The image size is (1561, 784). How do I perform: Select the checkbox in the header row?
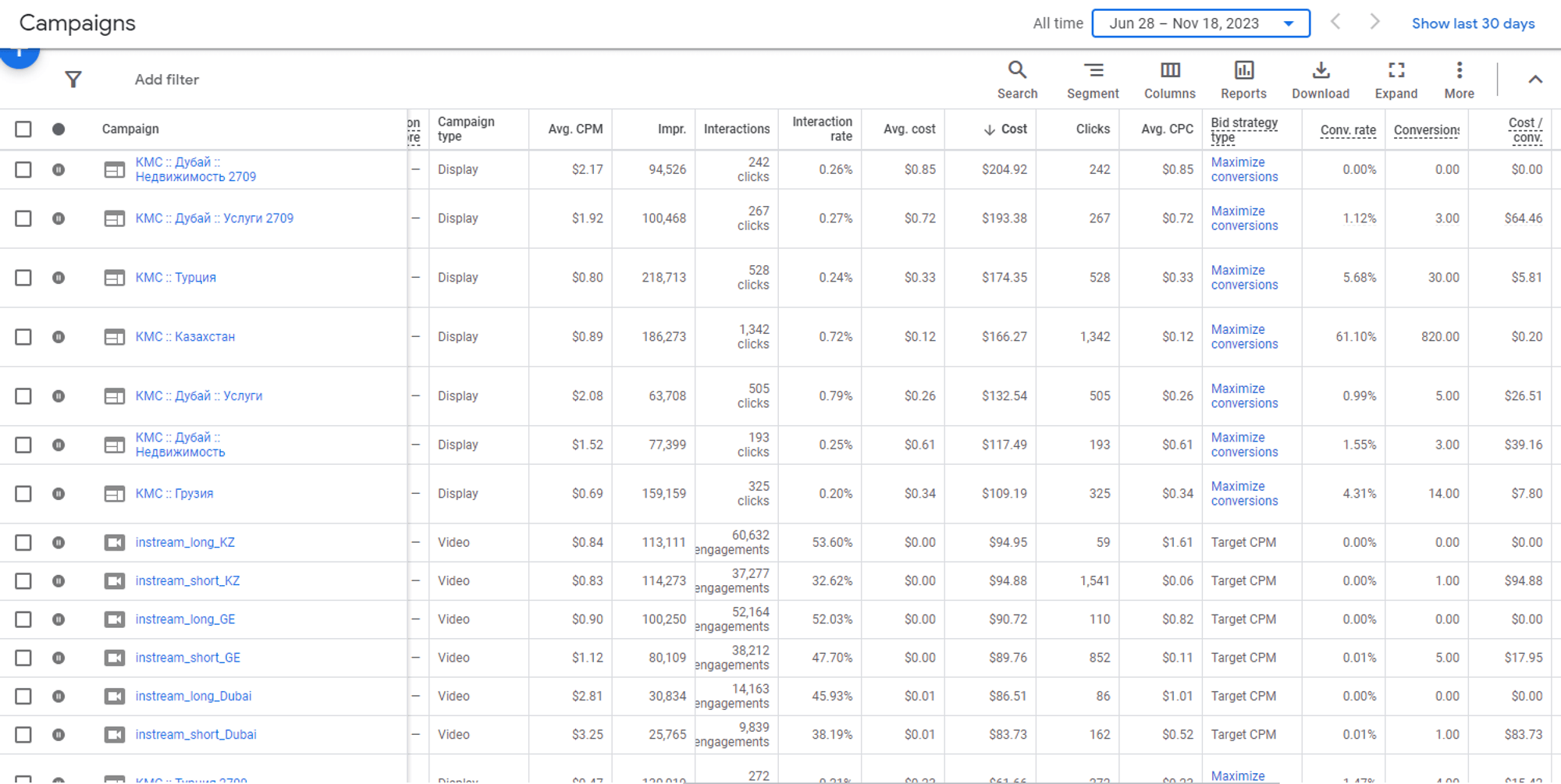(x=23, y=129)
